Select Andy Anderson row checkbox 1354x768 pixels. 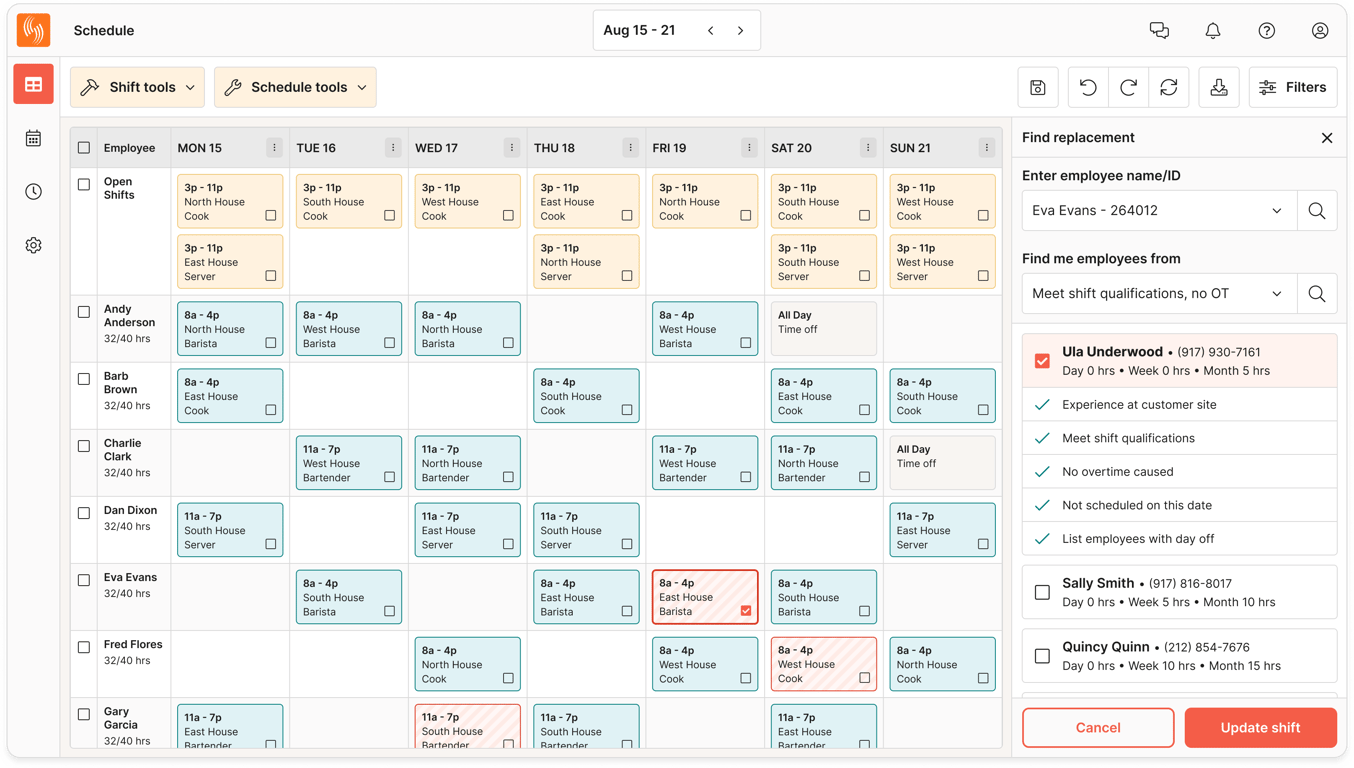tap(84, 312)
